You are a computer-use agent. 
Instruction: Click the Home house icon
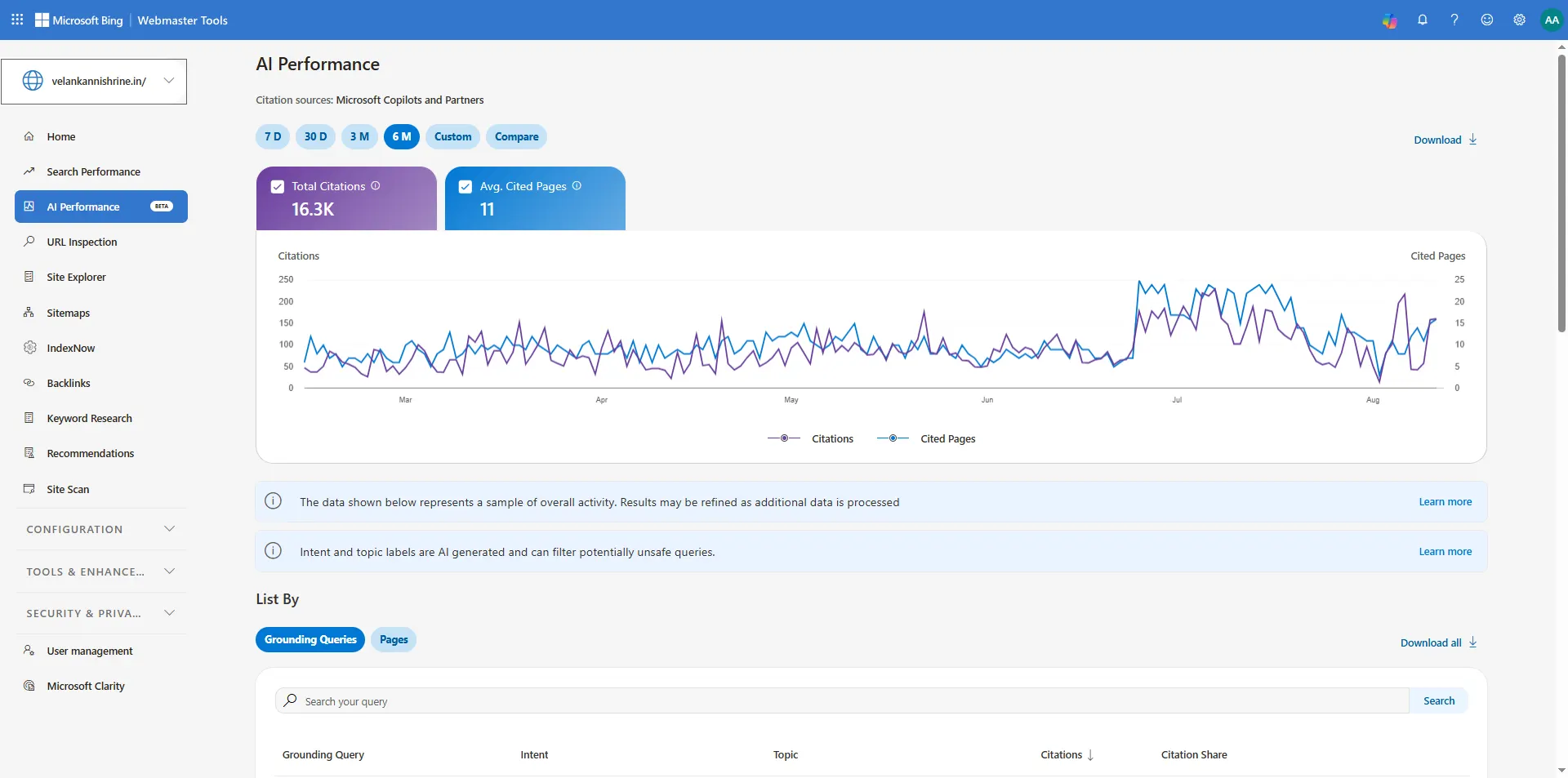(x=29, y=136)
